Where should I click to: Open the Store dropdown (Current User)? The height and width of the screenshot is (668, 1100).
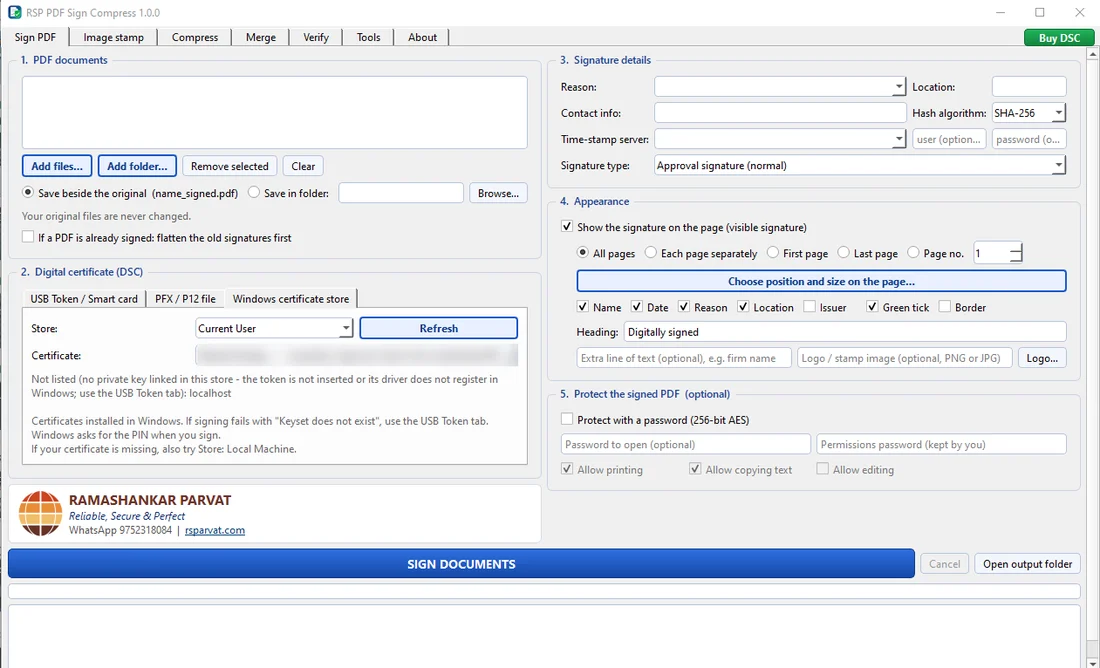(x=274, y=328)
